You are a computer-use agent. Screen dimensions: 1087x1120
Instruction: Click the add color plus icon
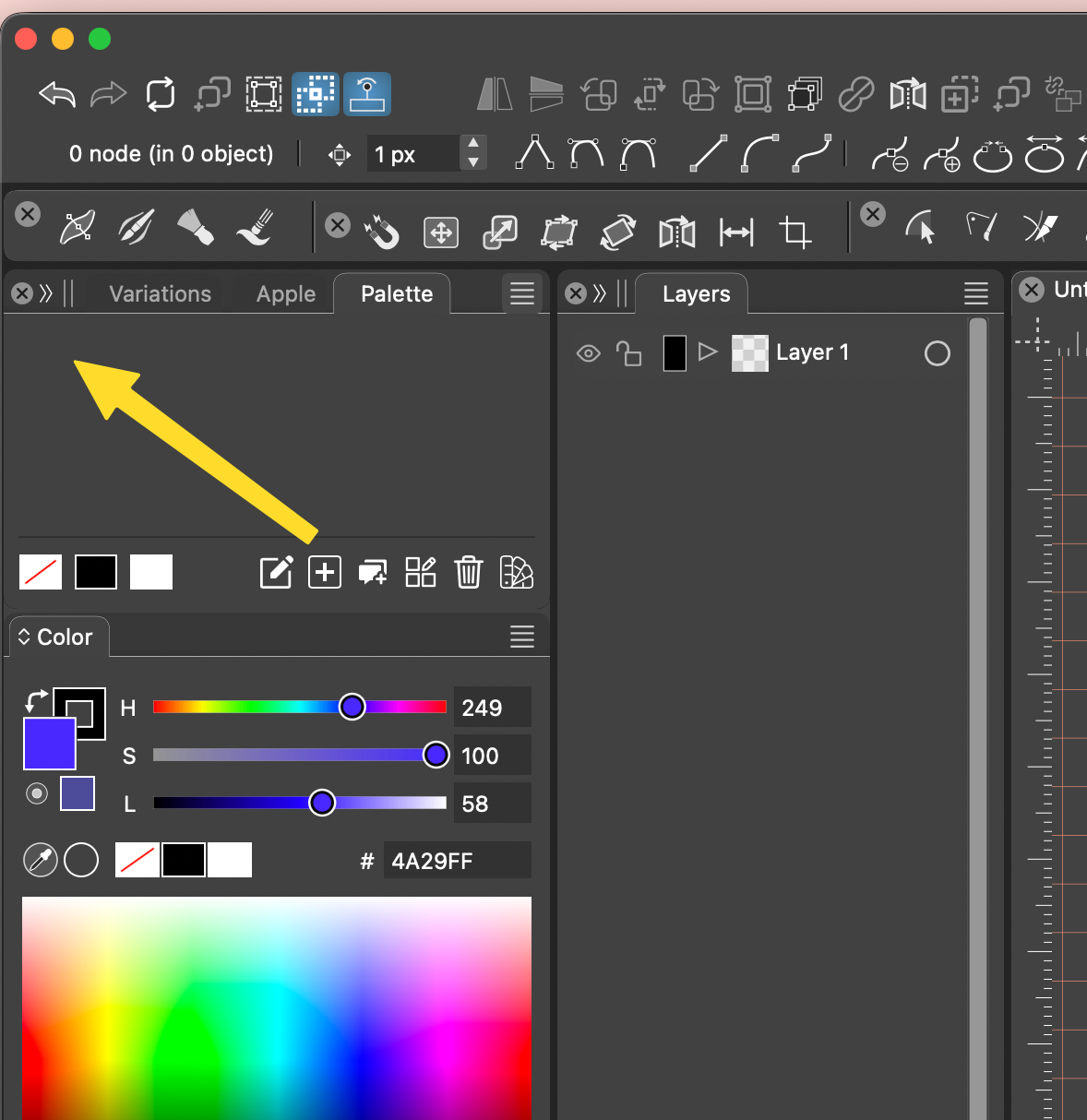(x=325, y=572)
